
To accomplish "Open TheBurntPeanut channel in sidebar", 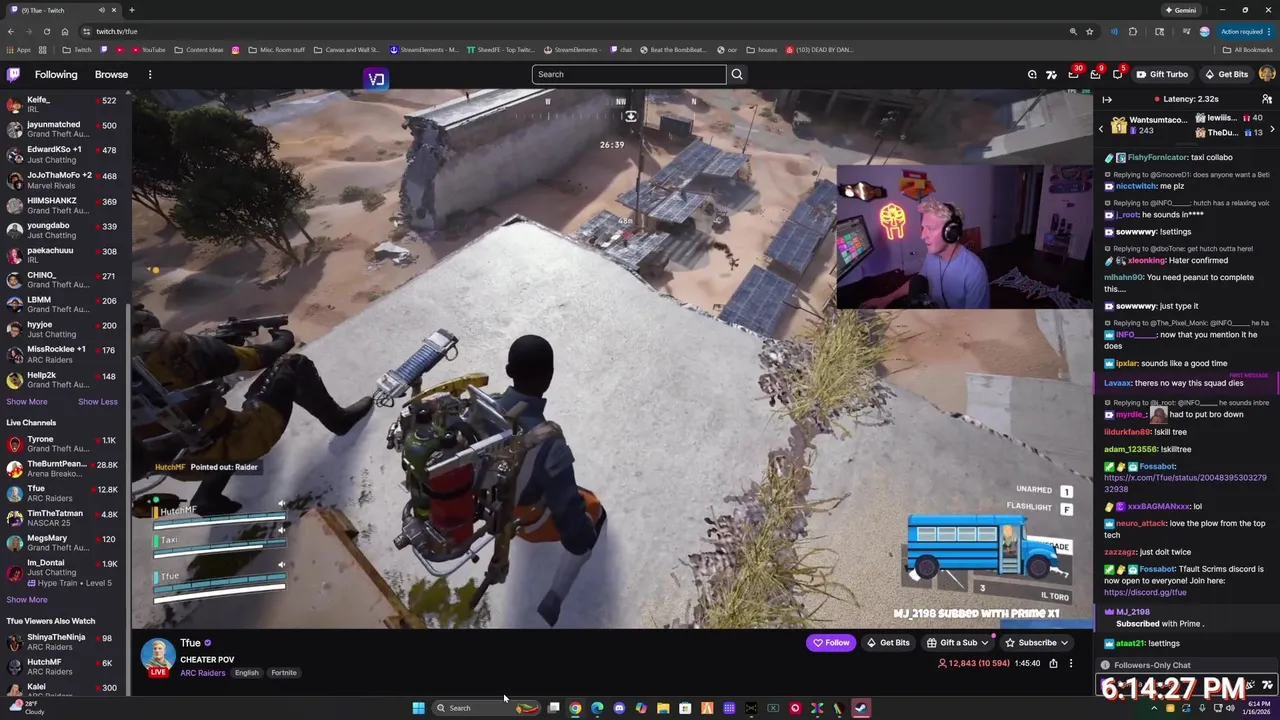I will pyautogui.click(x=62, y=469).
